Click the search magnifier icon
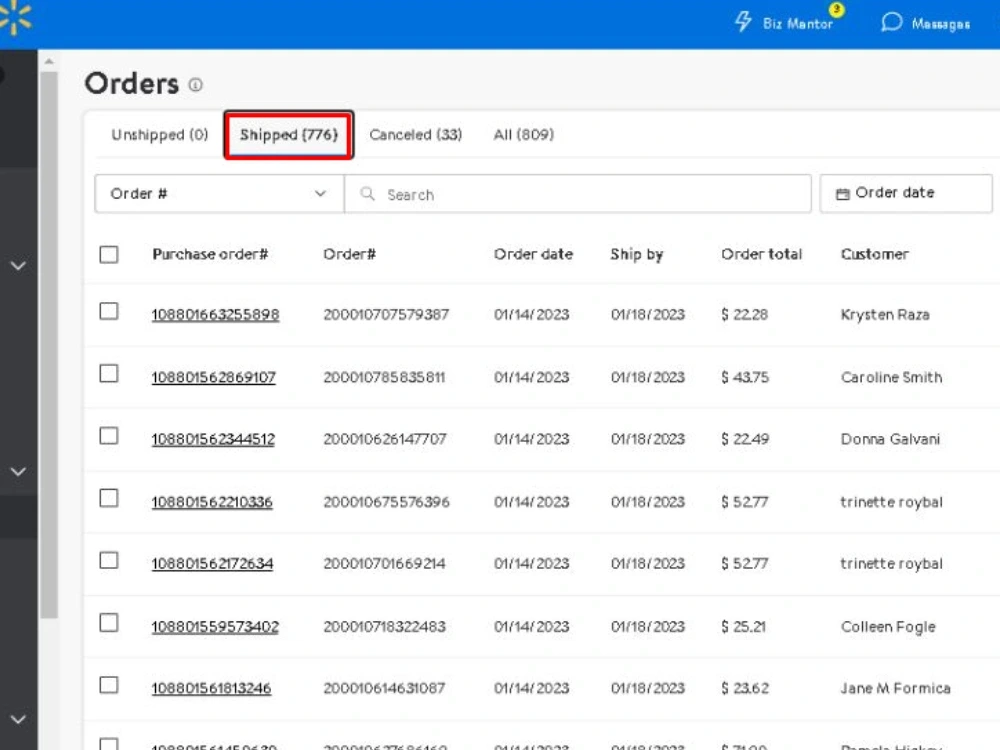Image resolution: width=1000 pixels, height=750 pixels. click(367, 193)
